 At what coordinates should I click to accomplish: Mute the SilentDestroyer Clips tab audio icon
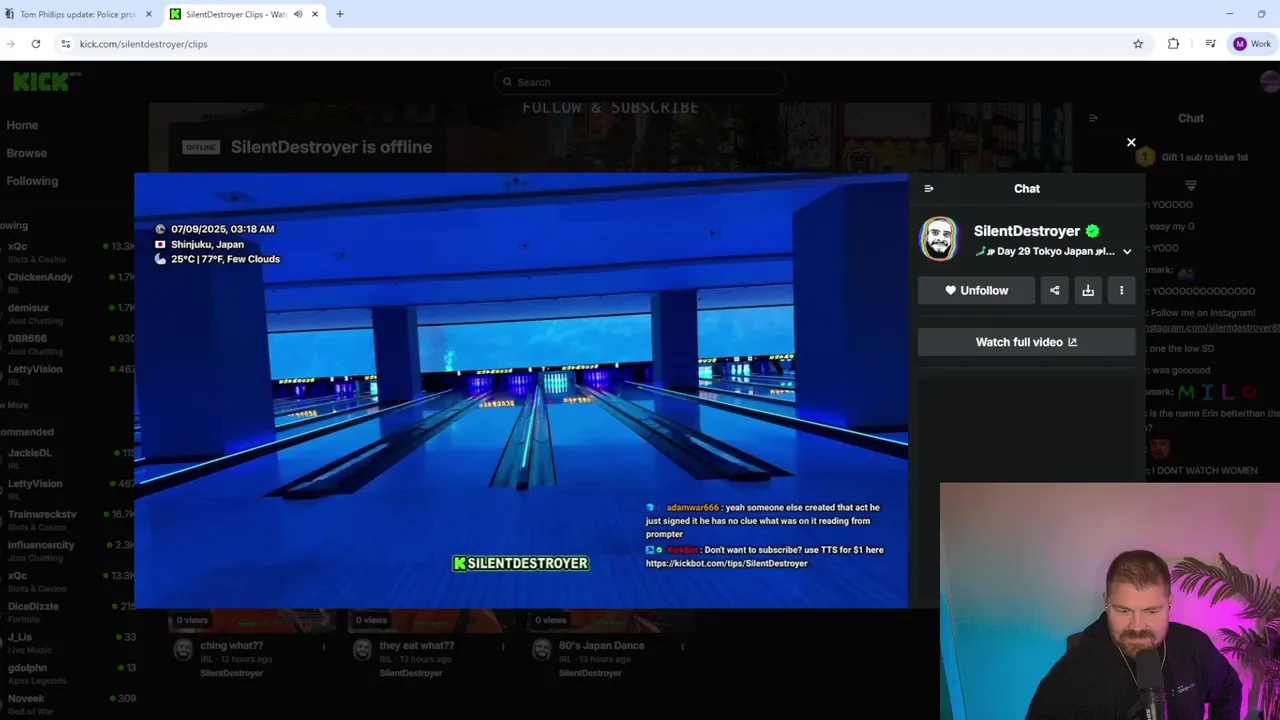298,15
